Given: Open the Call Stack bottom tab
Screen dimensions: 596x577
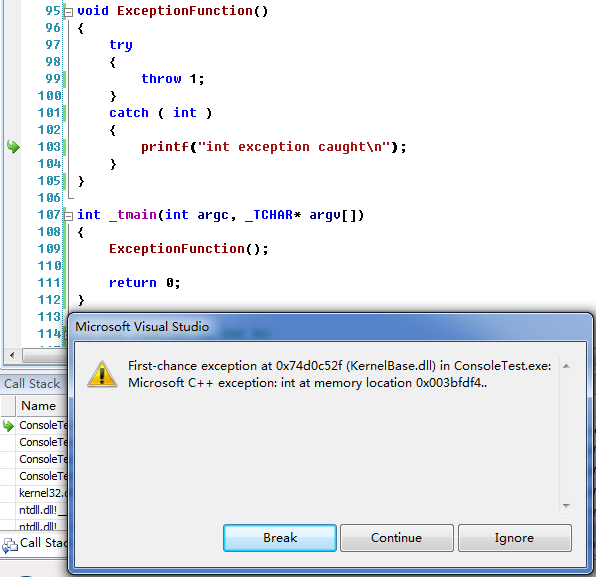Looking at the screenshot, I should (x=35, y=543).
